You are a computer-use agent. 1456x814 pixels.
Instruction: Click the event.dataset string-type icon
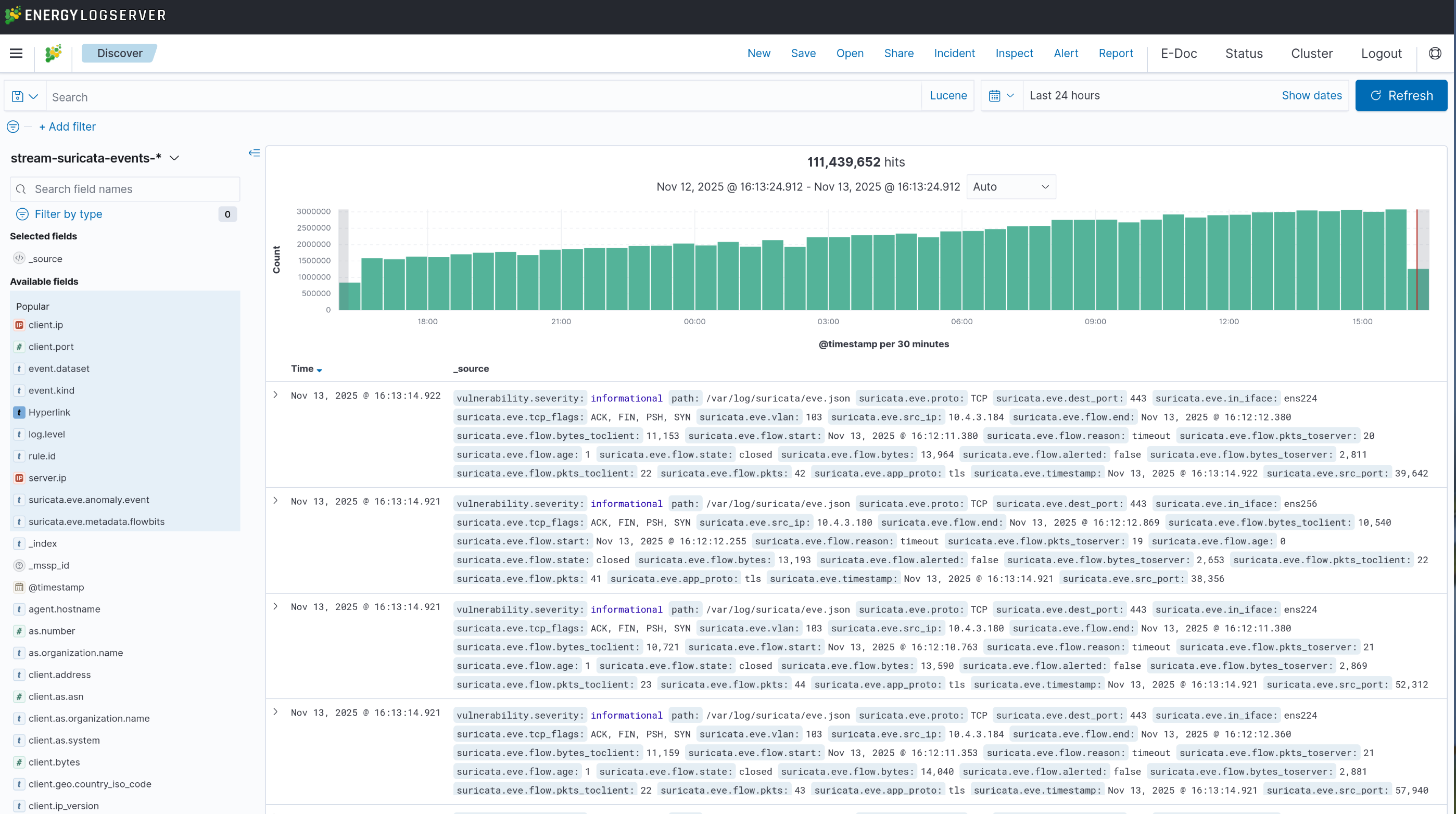click(x=19, y=368)
